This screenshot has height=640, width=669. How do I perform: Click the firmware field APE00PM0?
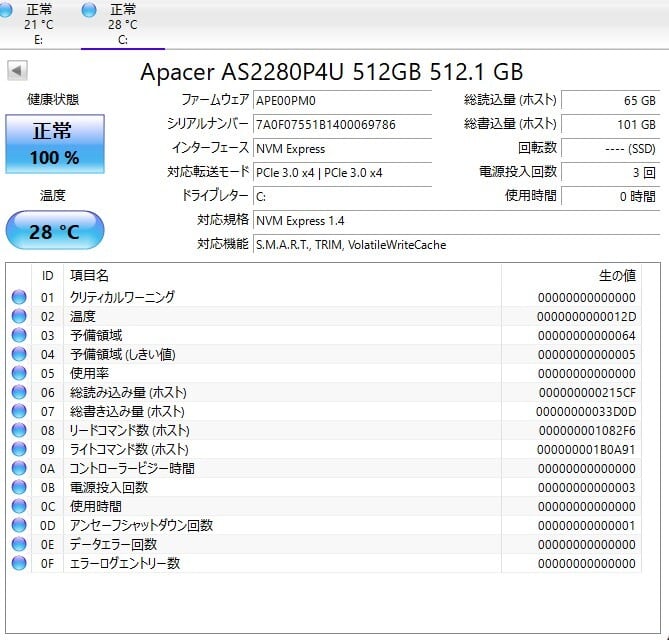340,100
